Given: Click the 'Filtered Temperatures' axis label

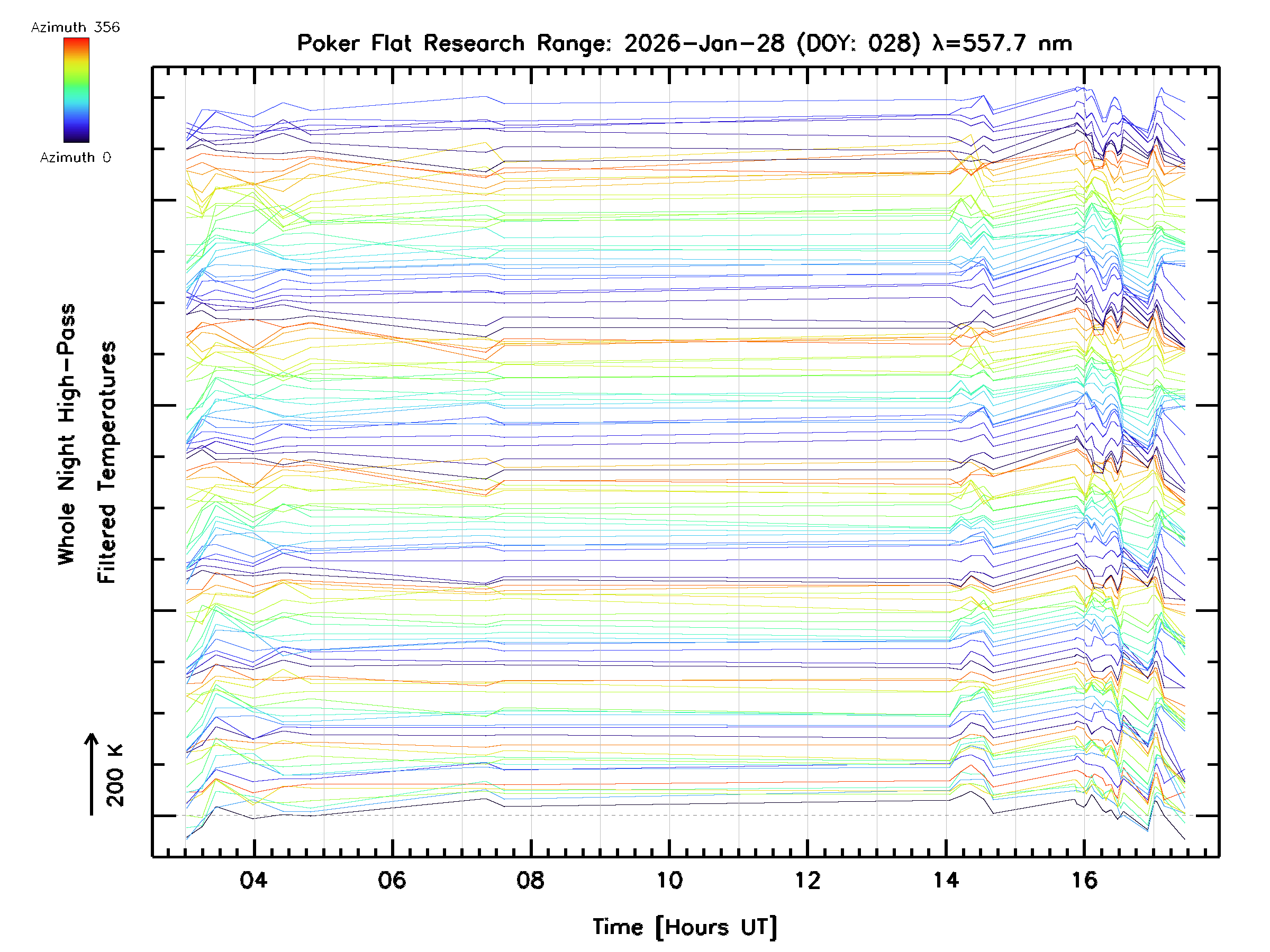Looking at the screenshot, I should click(x=107, y=463).
